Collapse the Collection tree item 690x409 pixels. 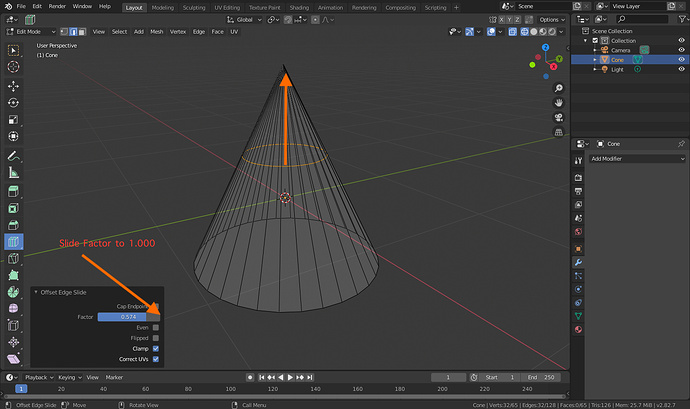point(586,41)
